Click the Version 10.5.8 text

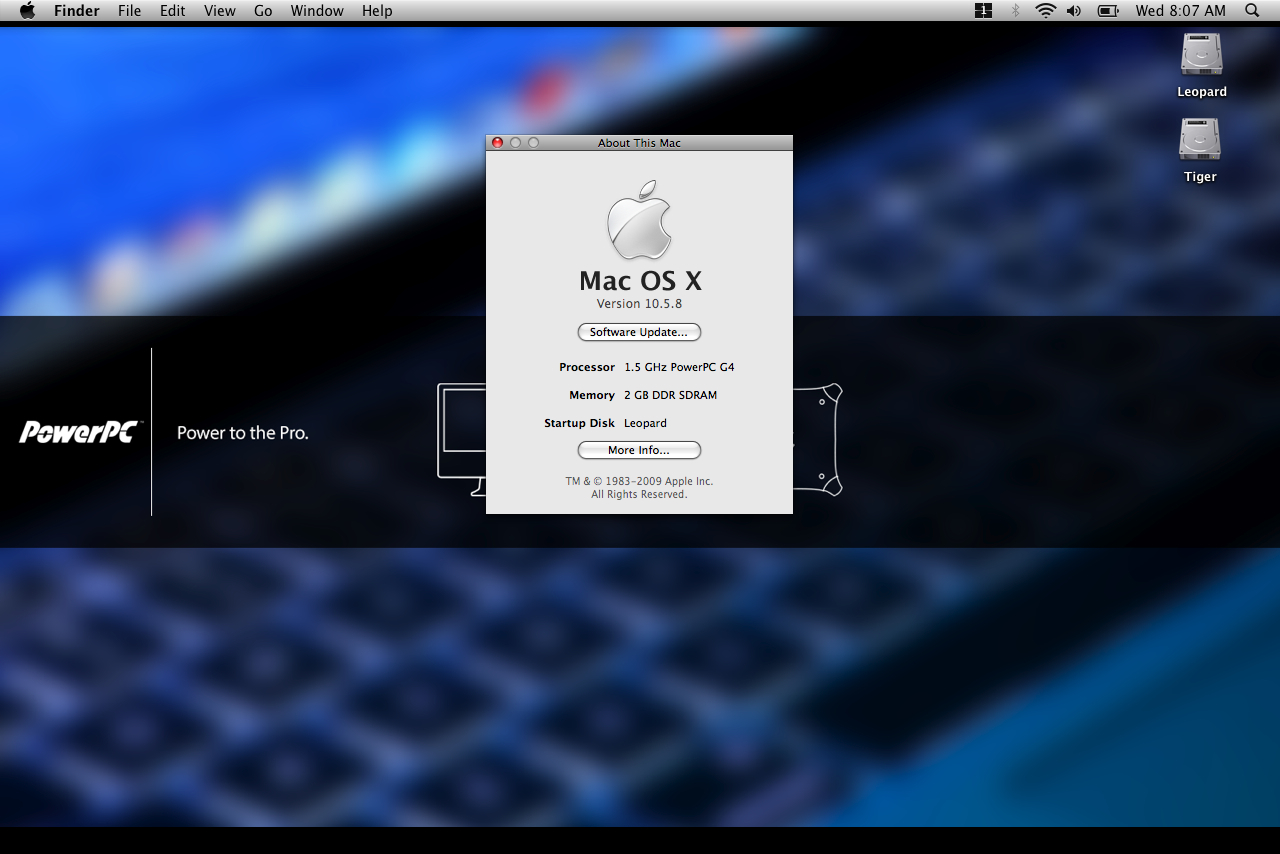pos(639,304)
